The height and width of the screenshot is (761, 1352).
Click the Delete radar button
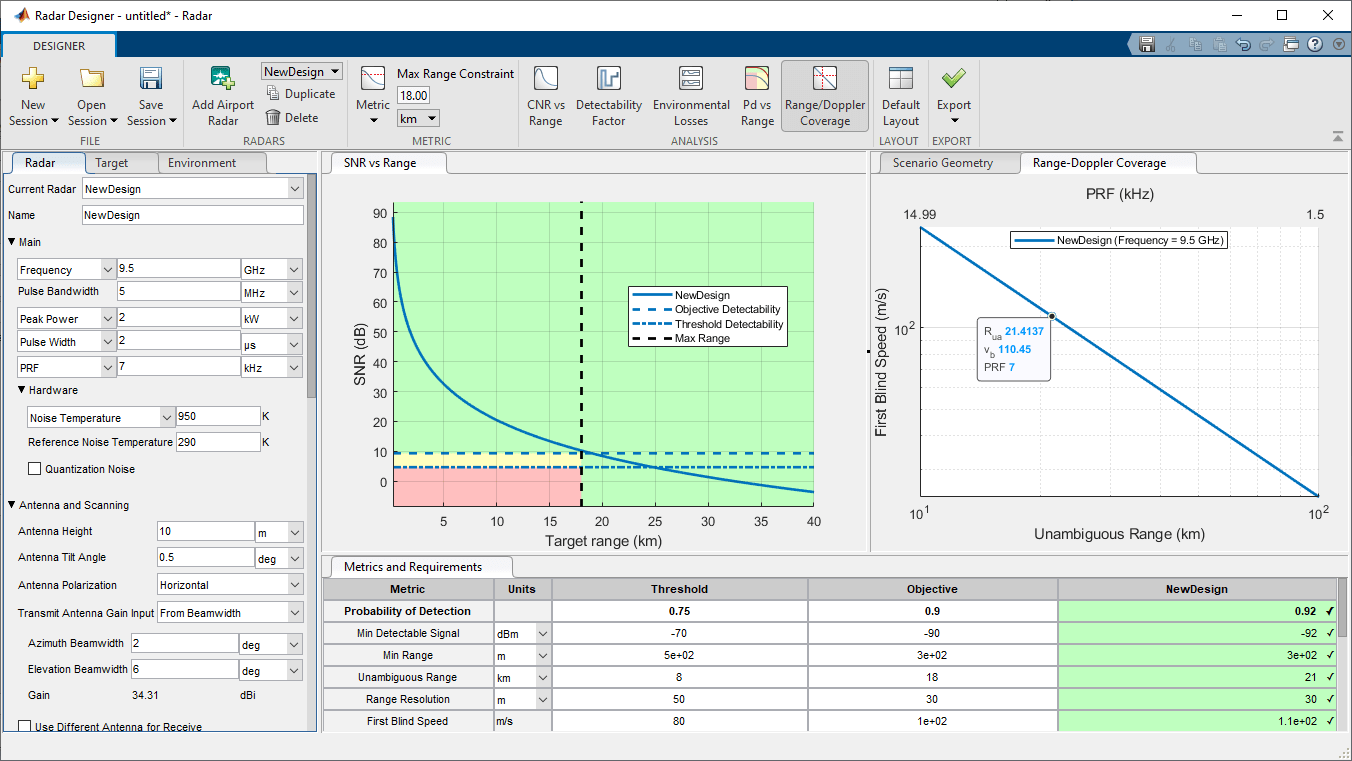(292, 118)
